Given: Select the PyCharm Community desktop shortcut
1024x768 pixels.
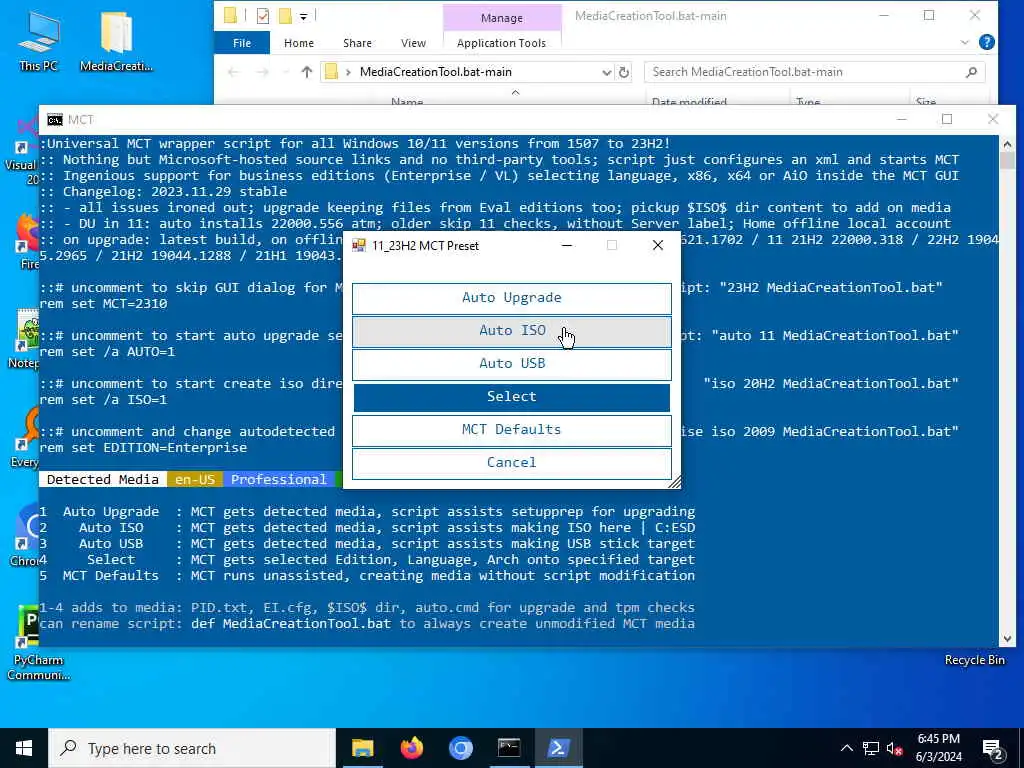Looking at the screenshot, I should pos(39,643).
